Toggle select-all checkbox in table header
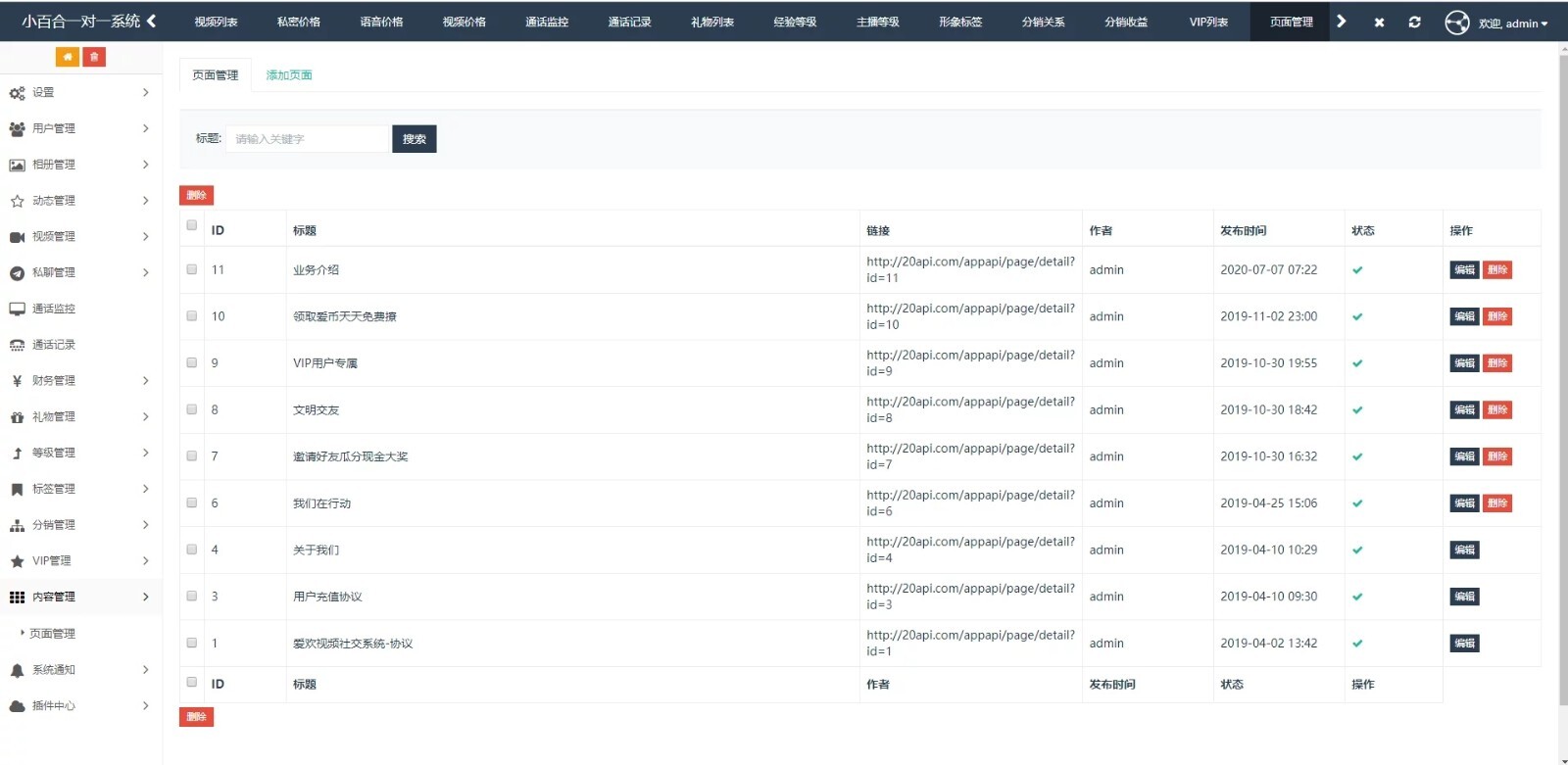Screen dimensions: 1568x765 tap(192, 225)
